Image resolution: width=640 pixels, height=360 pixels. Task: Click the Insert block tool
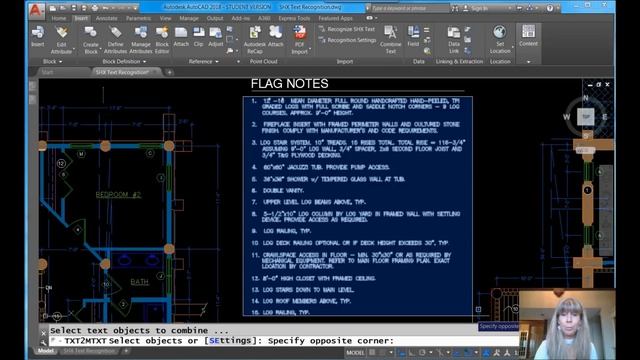click(x=38, y=37)
